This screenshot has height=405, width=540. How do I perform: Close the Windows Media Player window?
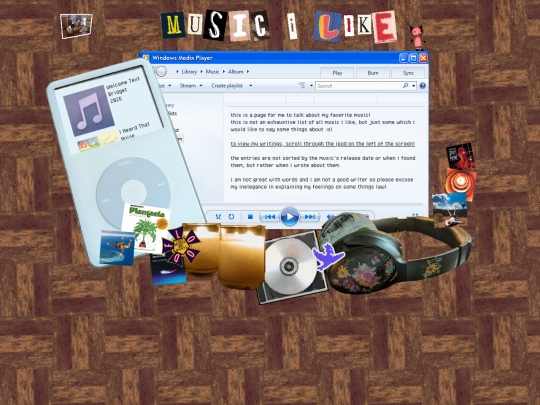click(424, 58)
